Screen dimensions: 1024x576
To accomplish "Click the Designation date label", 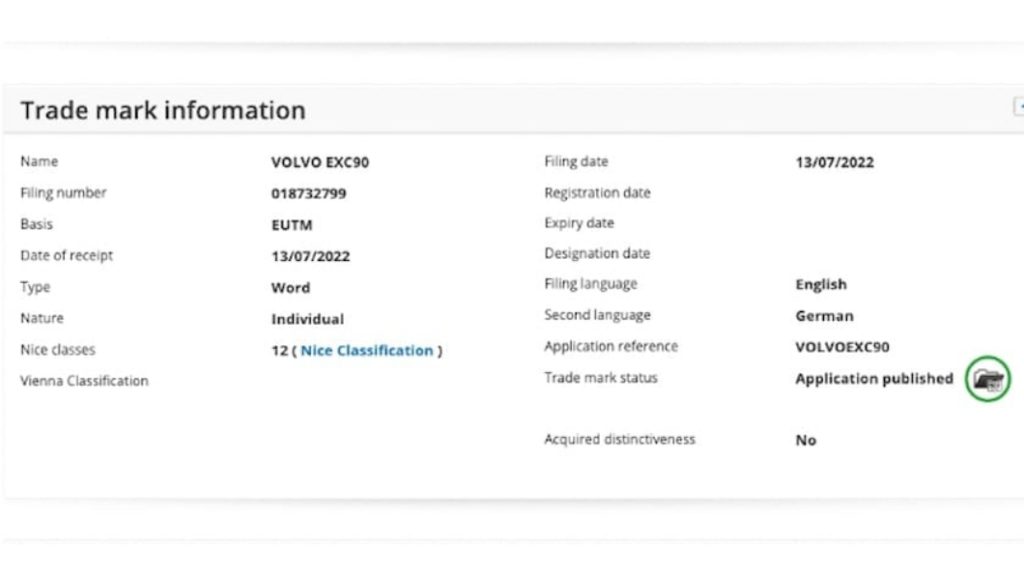I will pyautogui.click(x=597, y=253).
